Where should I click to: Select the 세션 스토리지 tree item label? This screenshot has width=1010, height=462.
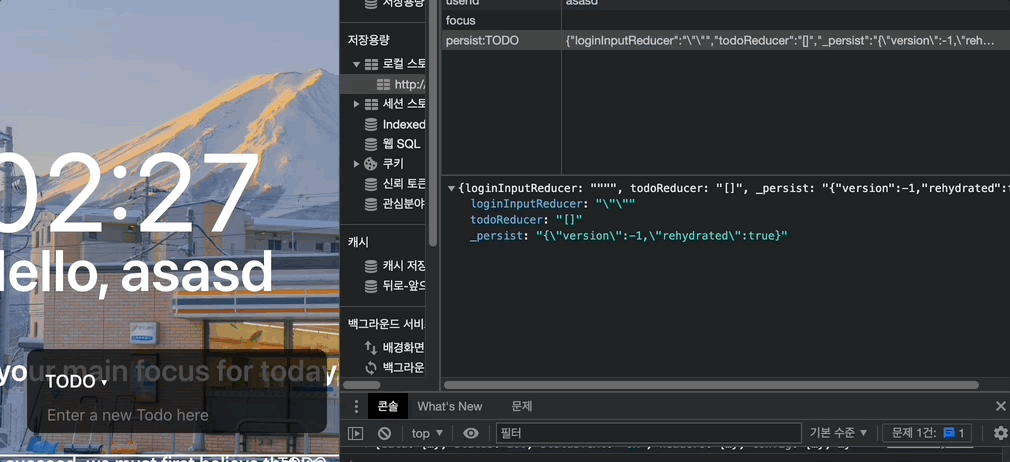[404, 104]
